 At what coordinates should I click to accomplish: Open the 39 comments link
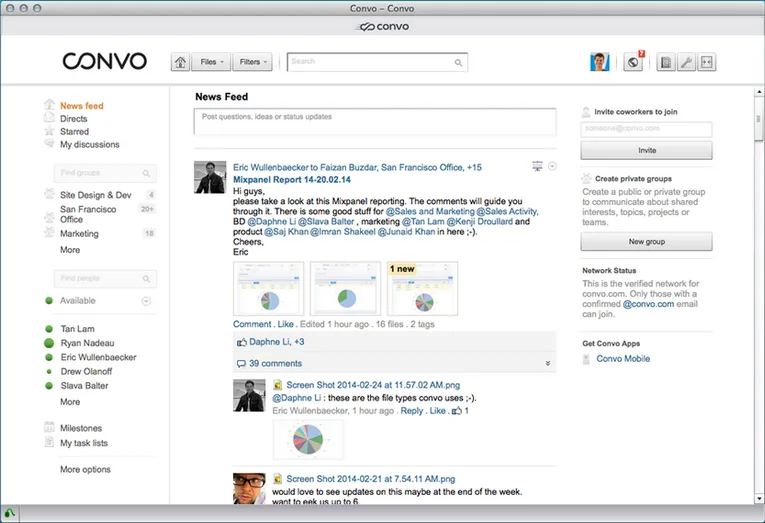point(275,363)
